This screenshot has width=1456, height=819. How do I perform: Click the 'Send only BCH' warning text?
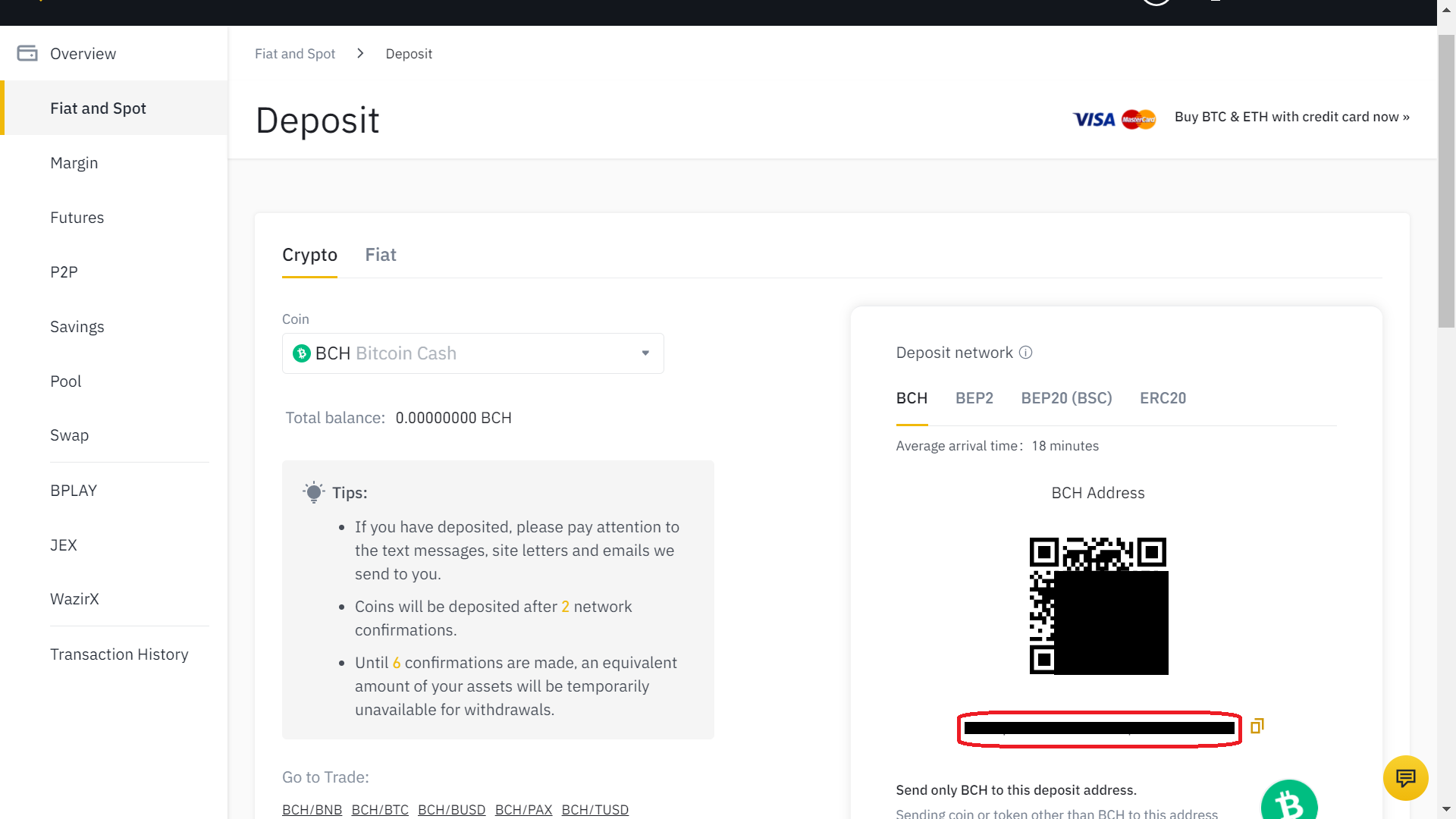pyautogui.click(x=1016, y=789)
